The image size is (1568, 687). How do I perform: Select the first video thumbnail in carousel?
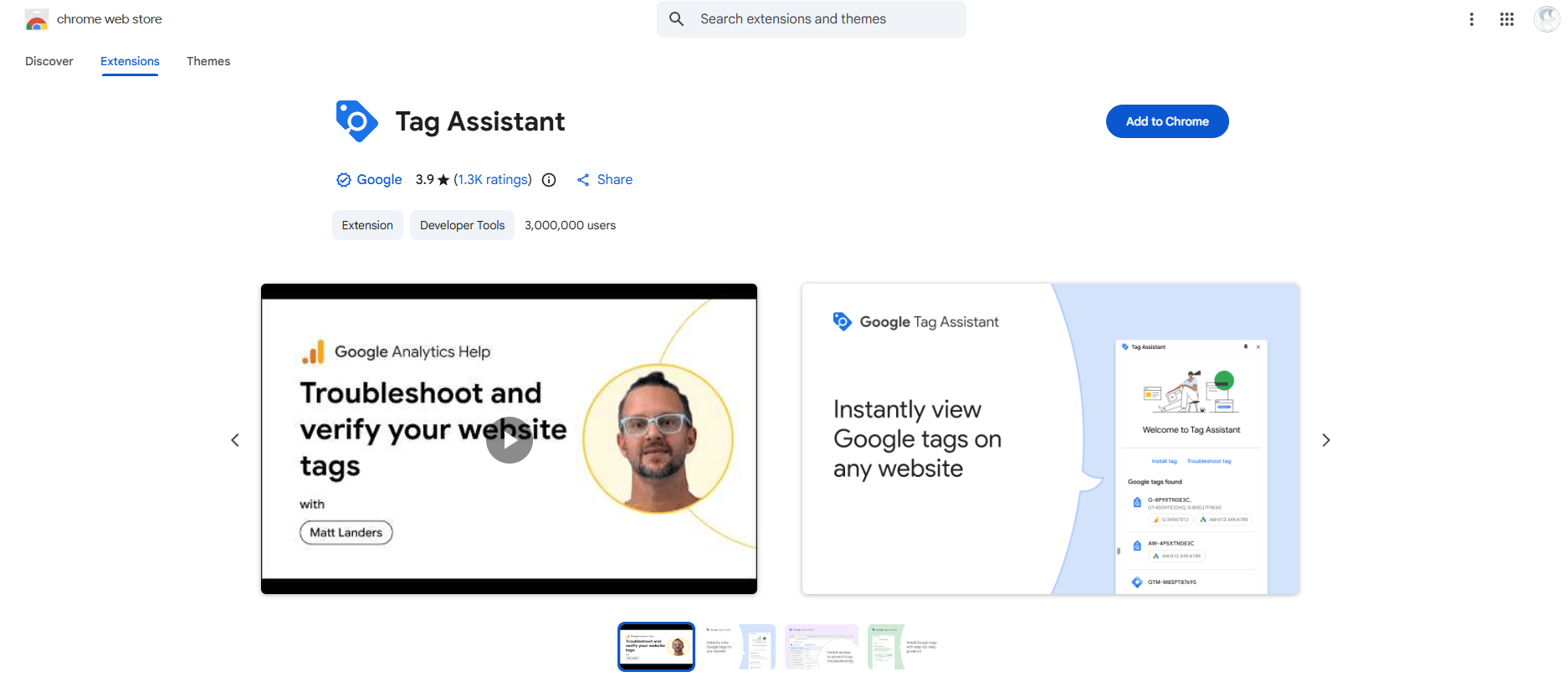[x=656, y=647]
